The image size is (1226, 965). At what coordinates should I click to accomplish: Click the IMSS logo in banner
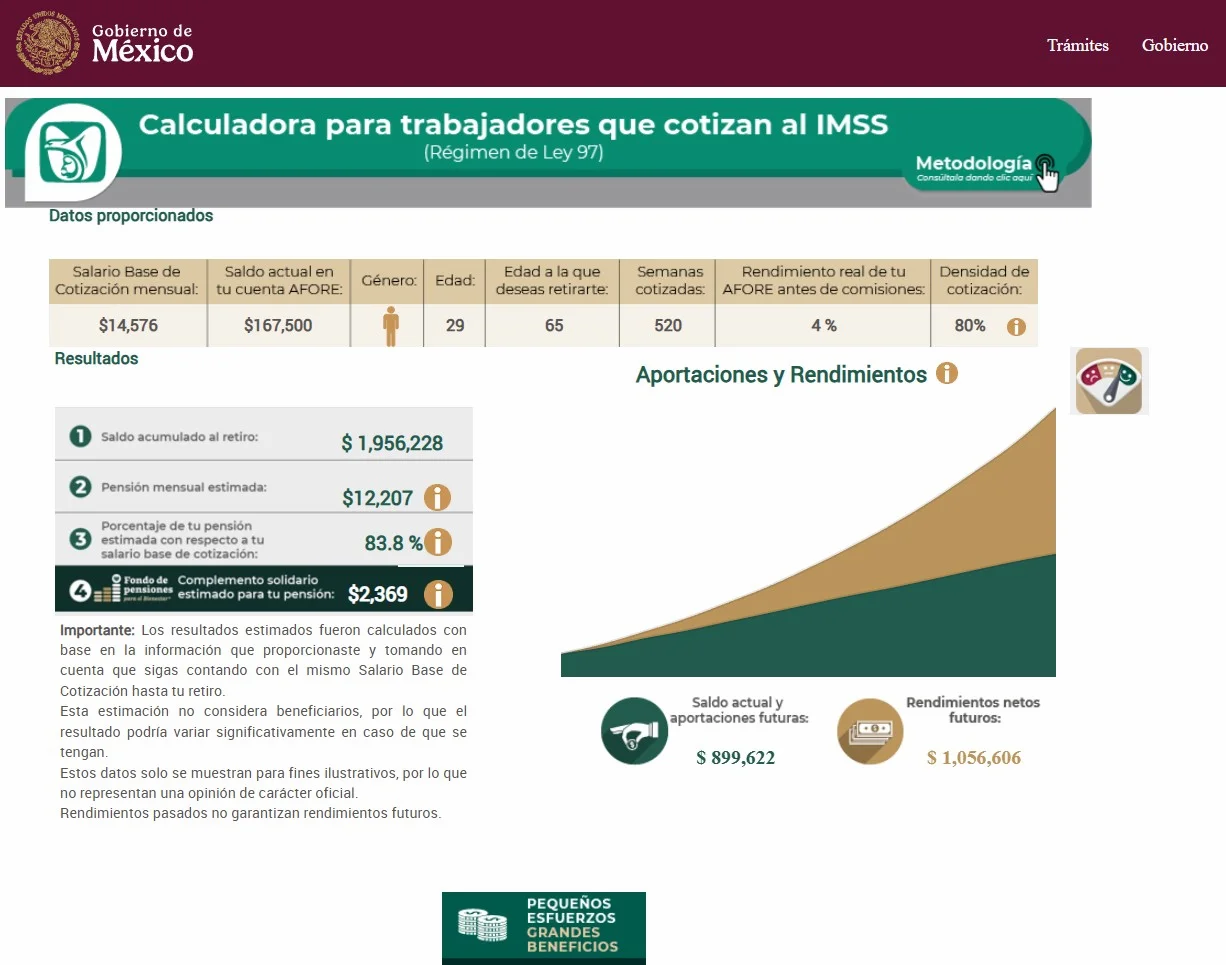click(x=72, y=151)
